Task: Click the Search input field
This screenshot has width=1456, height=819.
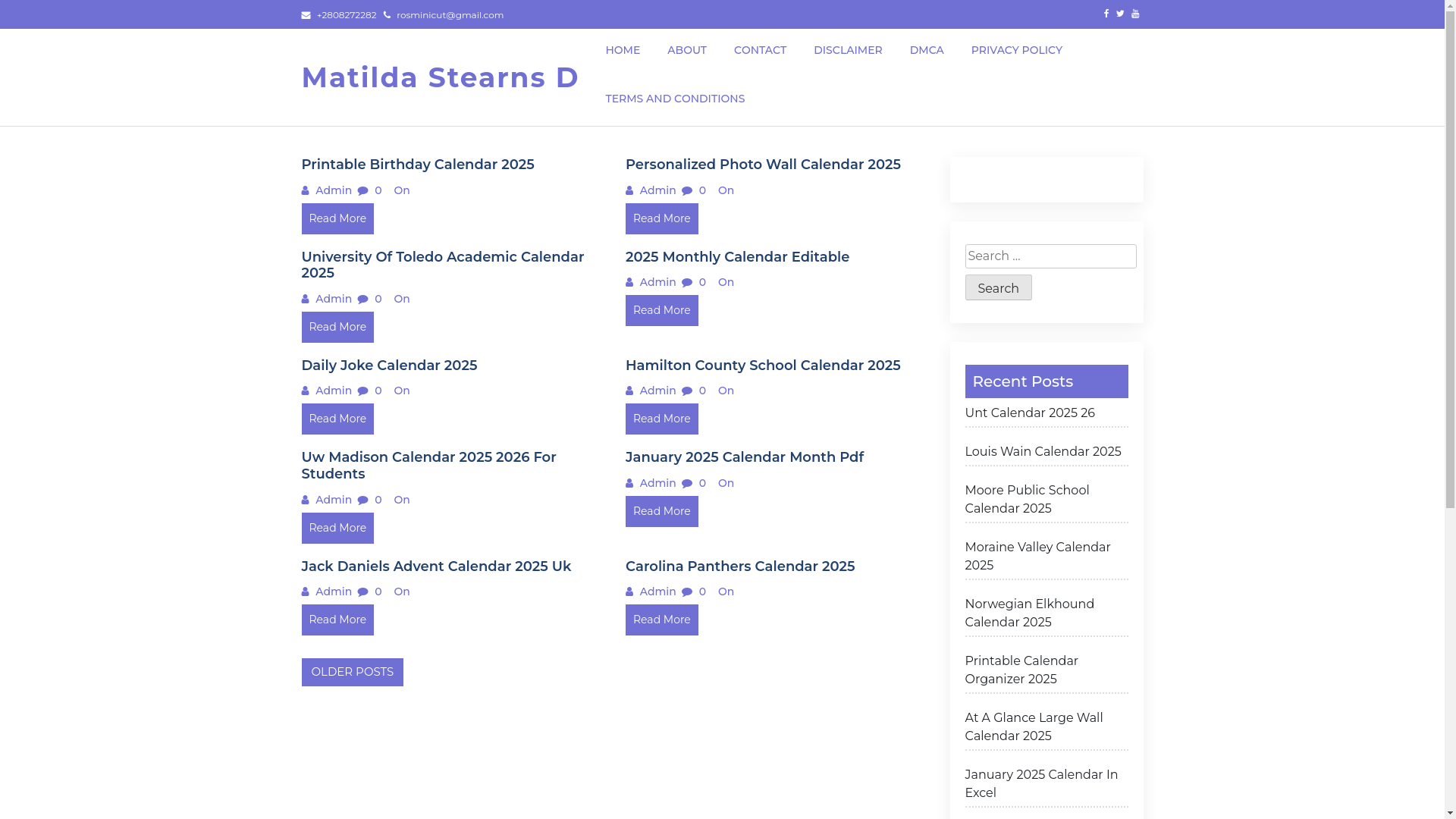Action: tap(1050, 256)
